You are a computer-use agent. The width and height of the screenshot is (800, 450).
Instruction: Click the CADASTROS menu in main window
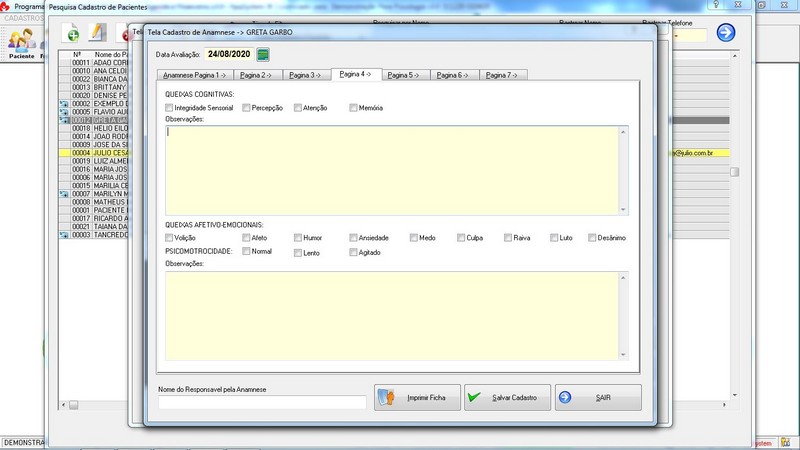click(24, 18)
